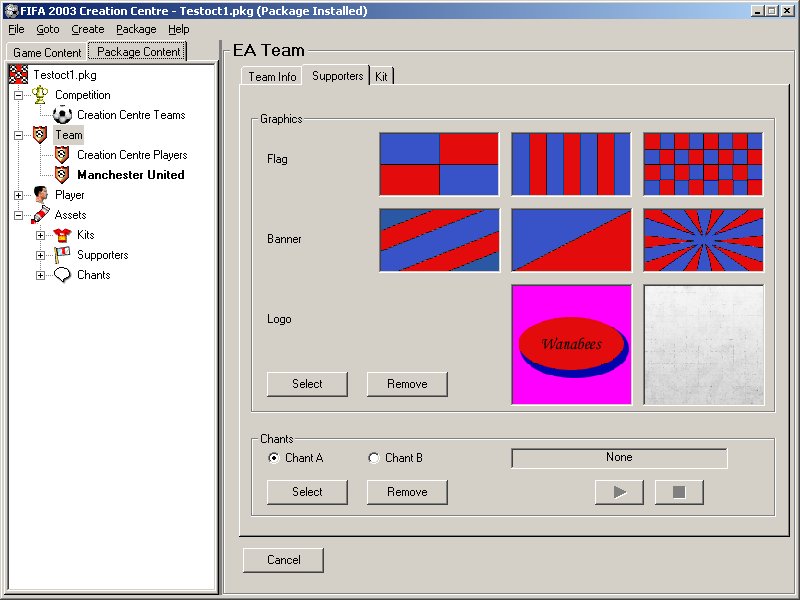
Task: Select the diagonal striped banner thumbnail
Action: point(439,240)
